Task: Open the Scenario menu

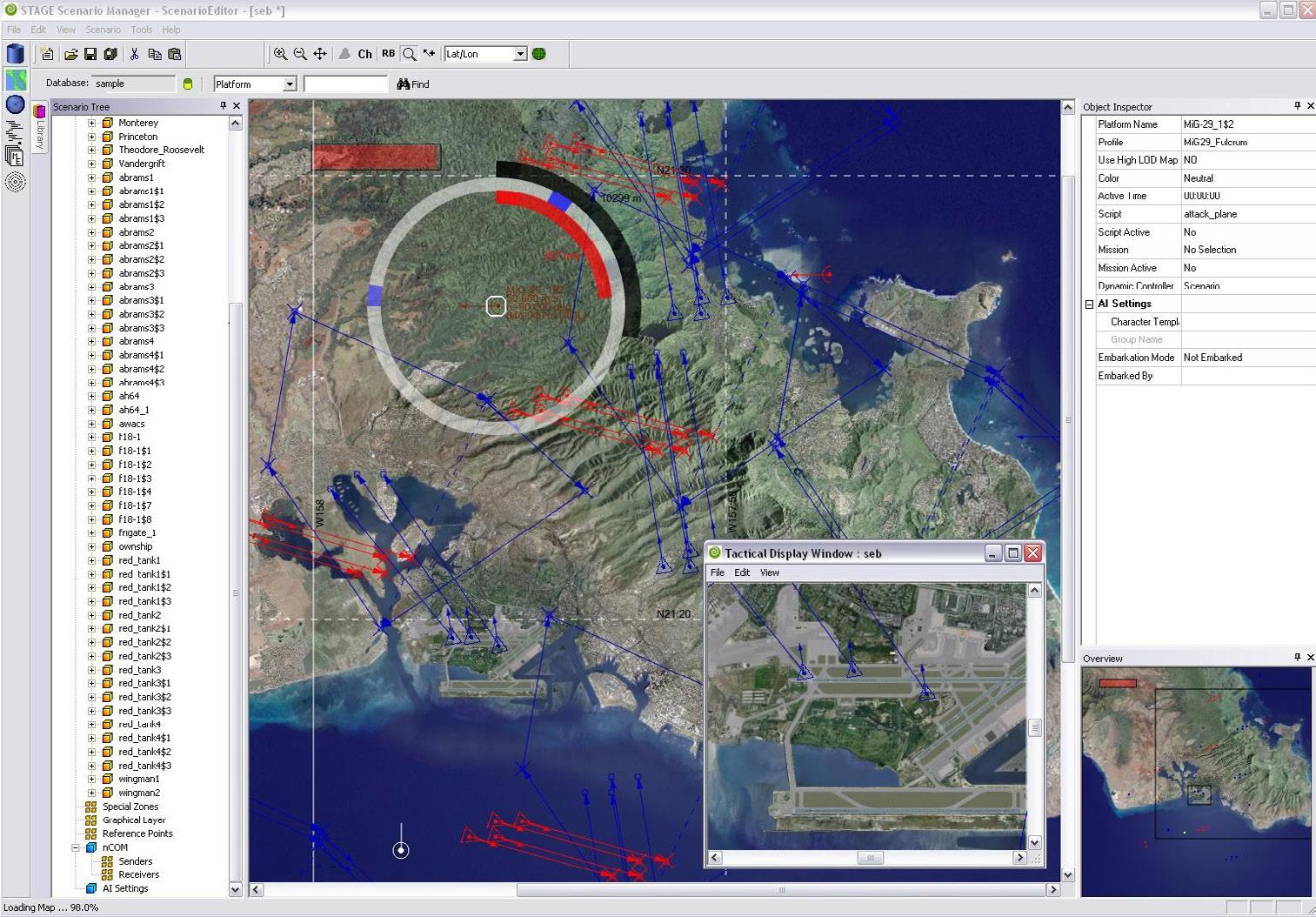Action: tap(103, 30)
